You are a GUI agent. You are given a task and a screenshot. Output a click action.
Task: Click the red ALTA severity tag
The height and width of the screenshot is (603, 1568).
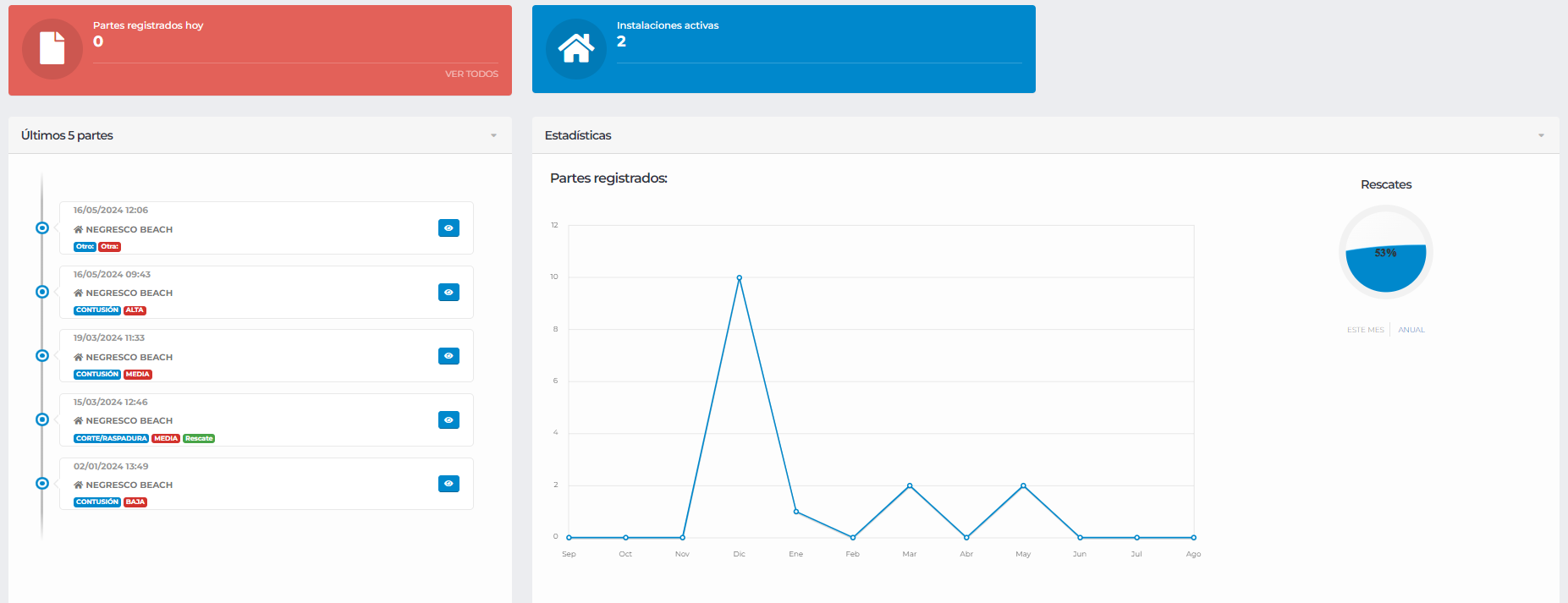tap(135, 310)
